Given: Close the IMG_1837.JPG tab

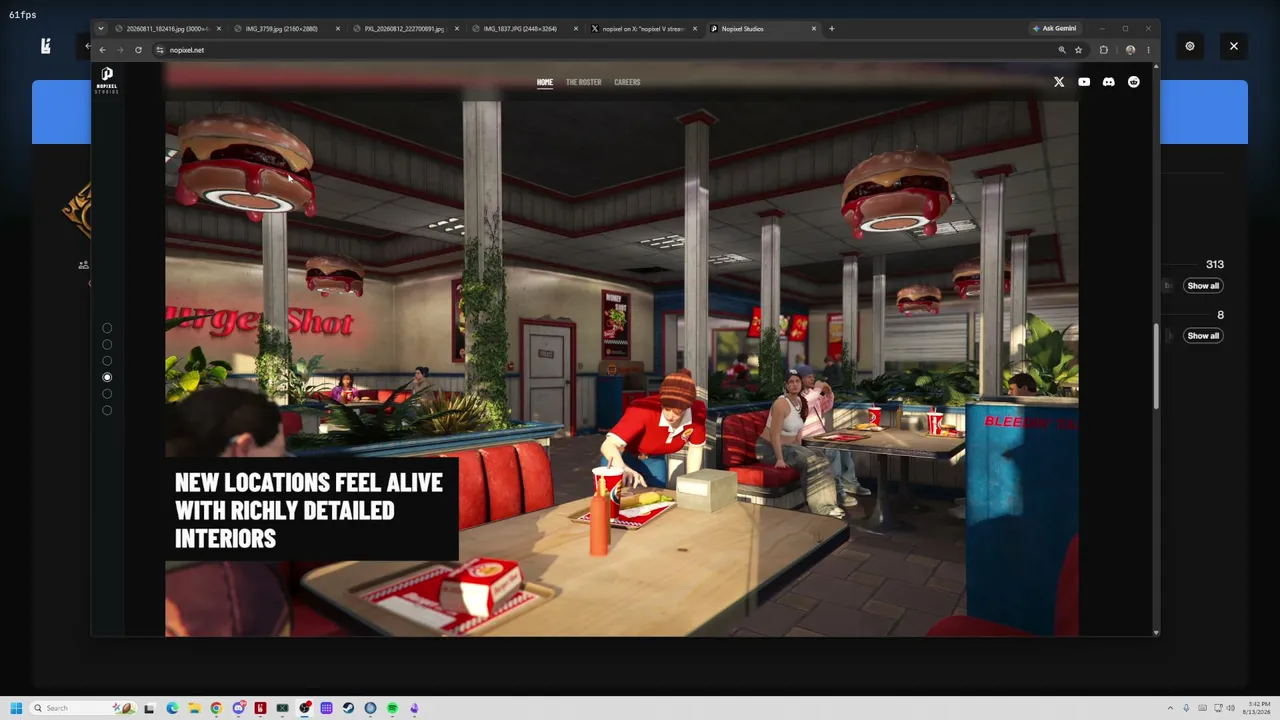Looking at the screenshot, I should tap(576, 29).
